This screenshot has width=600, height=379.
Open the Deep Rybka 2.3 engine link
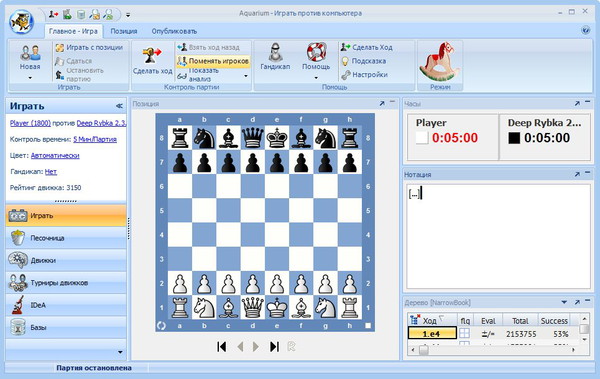pyautogui.click(x=101, y=123)
